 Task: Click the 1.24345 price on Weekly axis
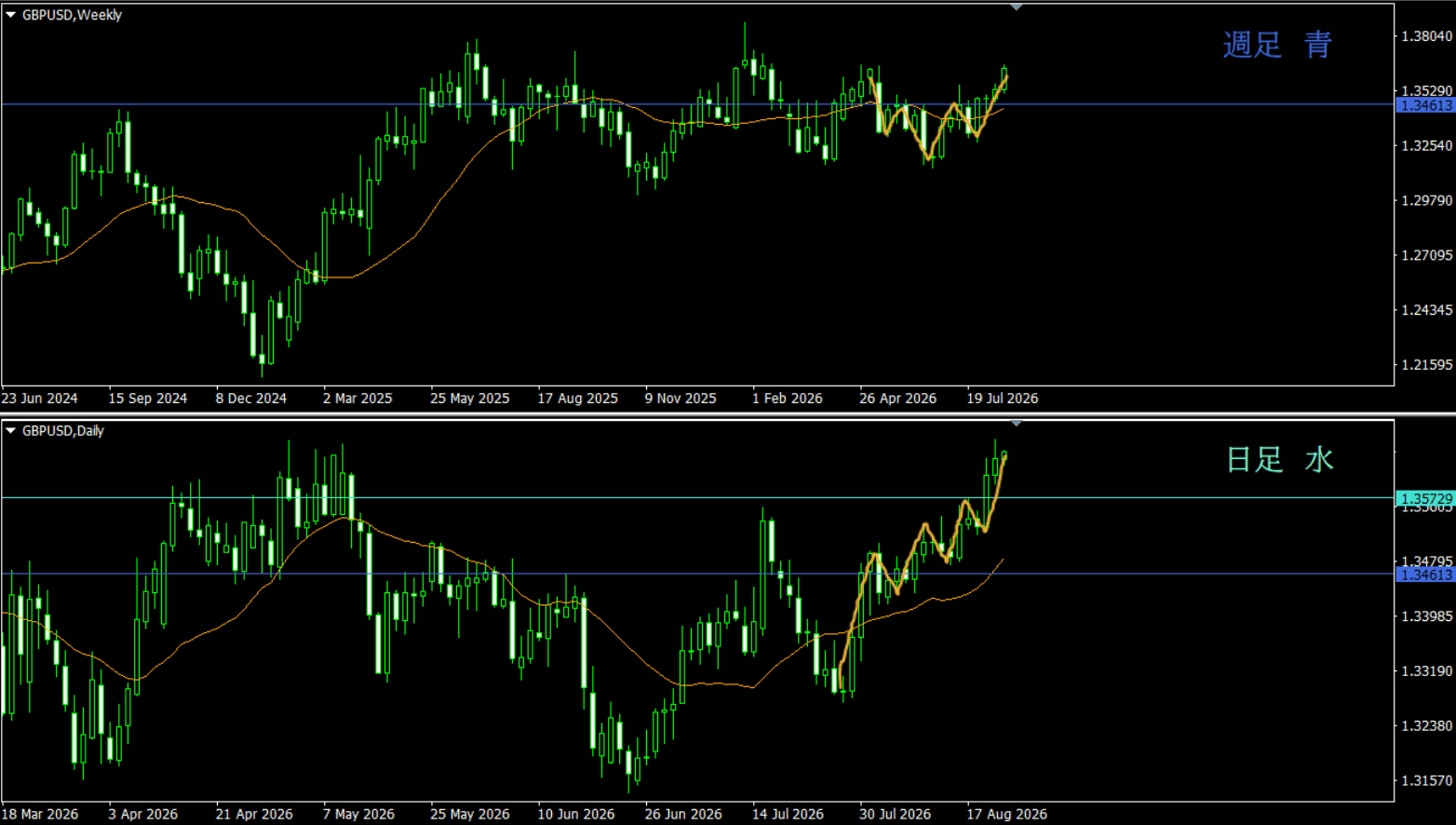1426,310
